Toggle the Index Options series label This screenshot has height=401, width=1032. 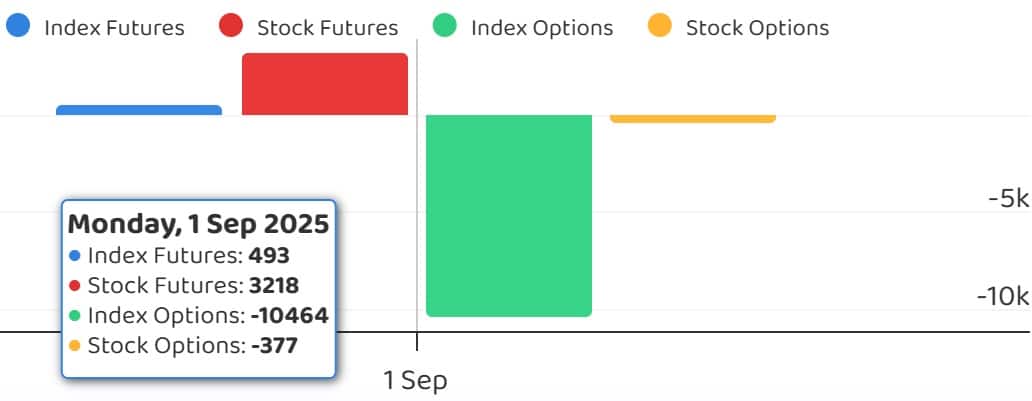tap(542, 28)
